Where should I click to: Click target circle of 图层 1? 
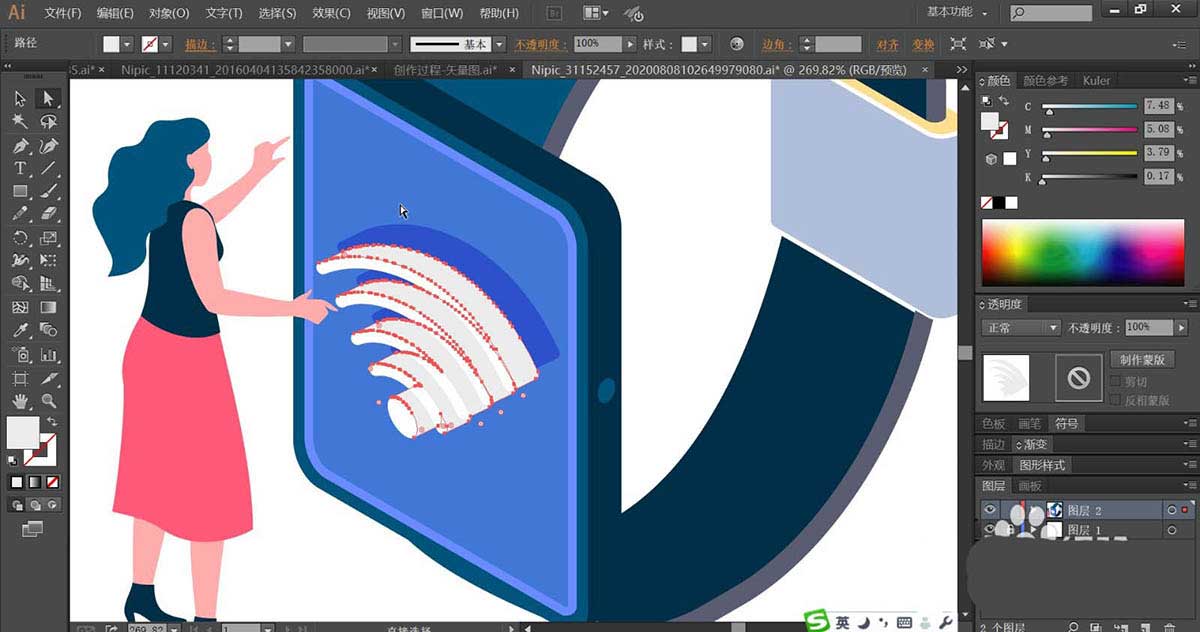(1171, 530)
